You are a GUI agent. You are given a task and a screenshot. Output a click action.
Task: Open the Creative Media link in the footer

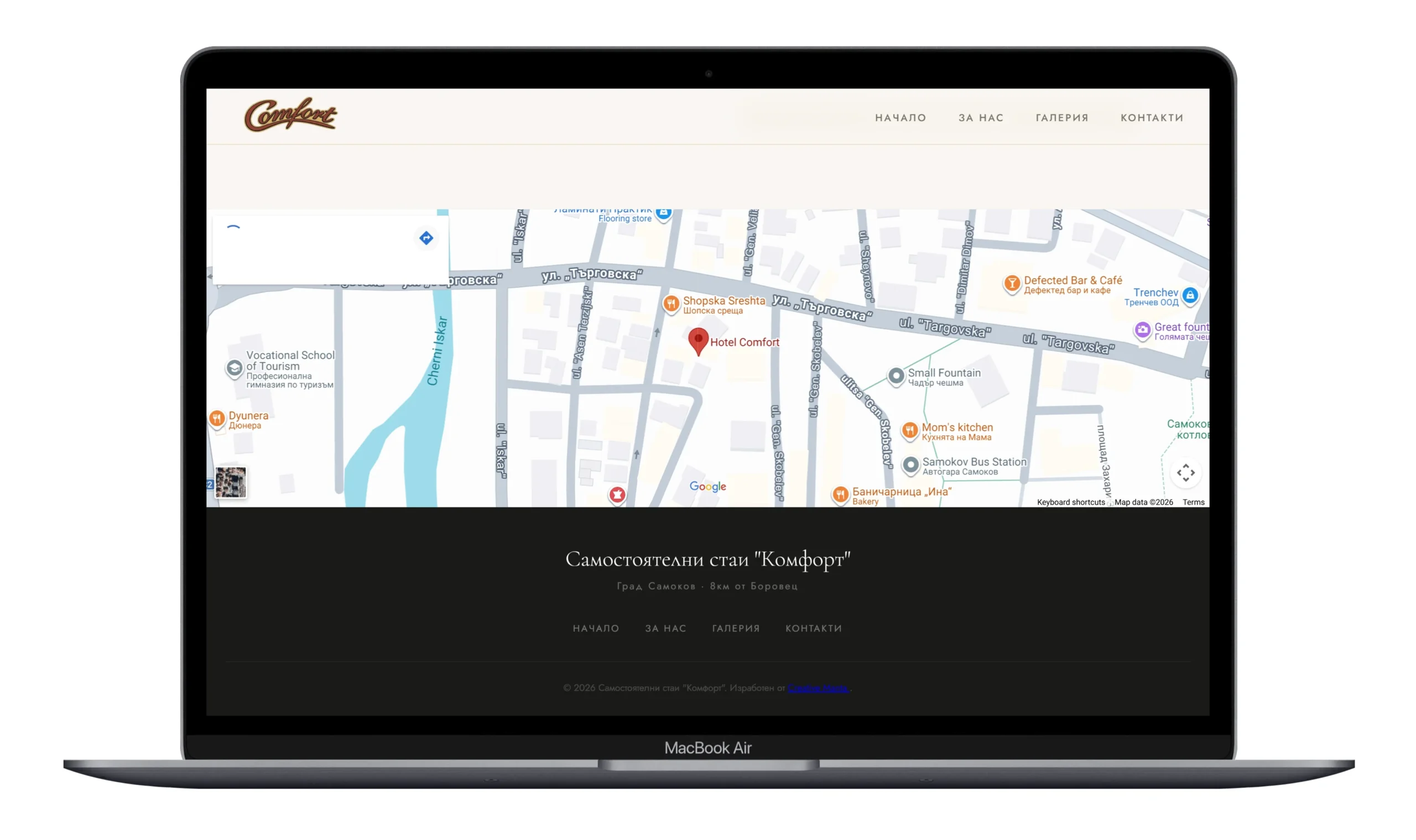point(818,688)
